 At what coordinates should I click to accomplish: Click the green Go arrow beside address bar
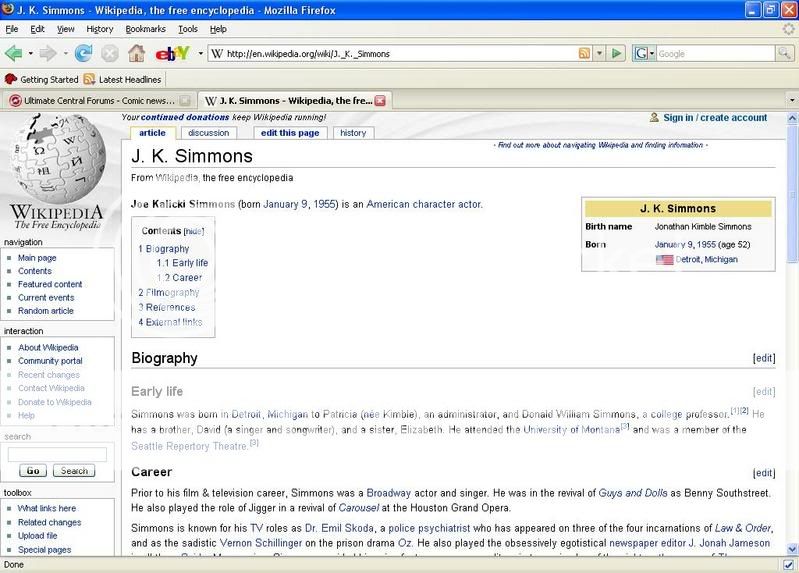point(617,53)
